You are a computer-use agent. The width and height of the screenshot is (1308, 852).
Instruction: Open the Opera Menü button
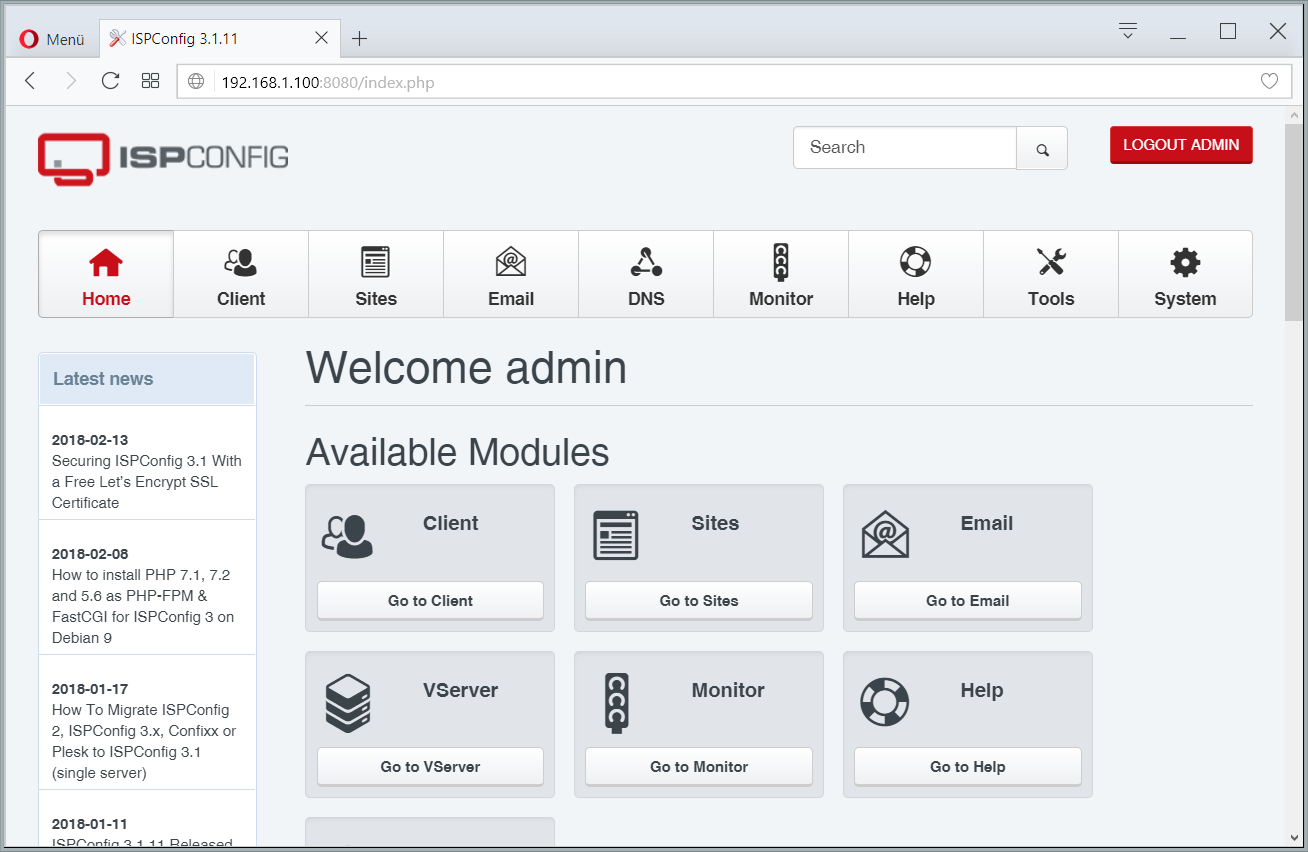coord(52,39)
